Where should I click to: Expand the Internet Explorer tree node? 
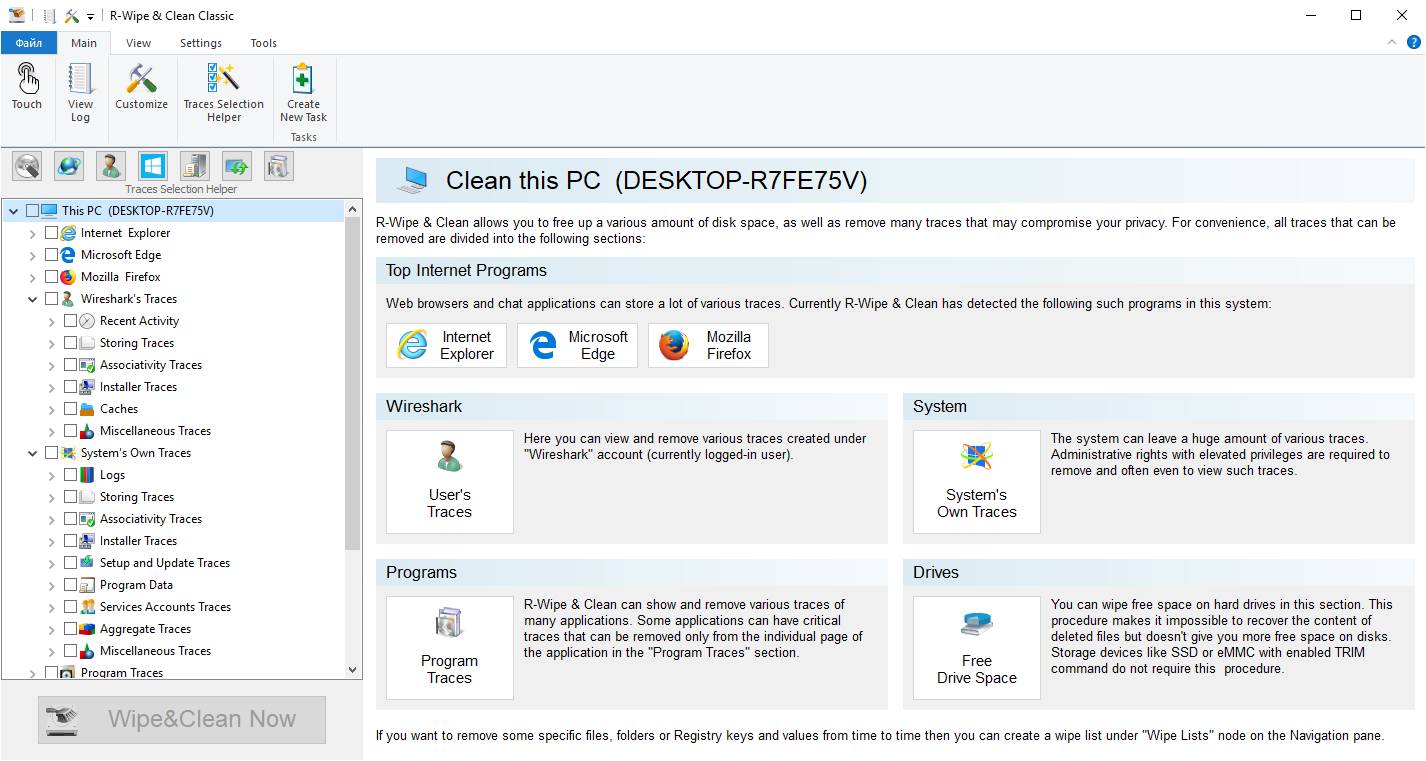tap(33, 233)
